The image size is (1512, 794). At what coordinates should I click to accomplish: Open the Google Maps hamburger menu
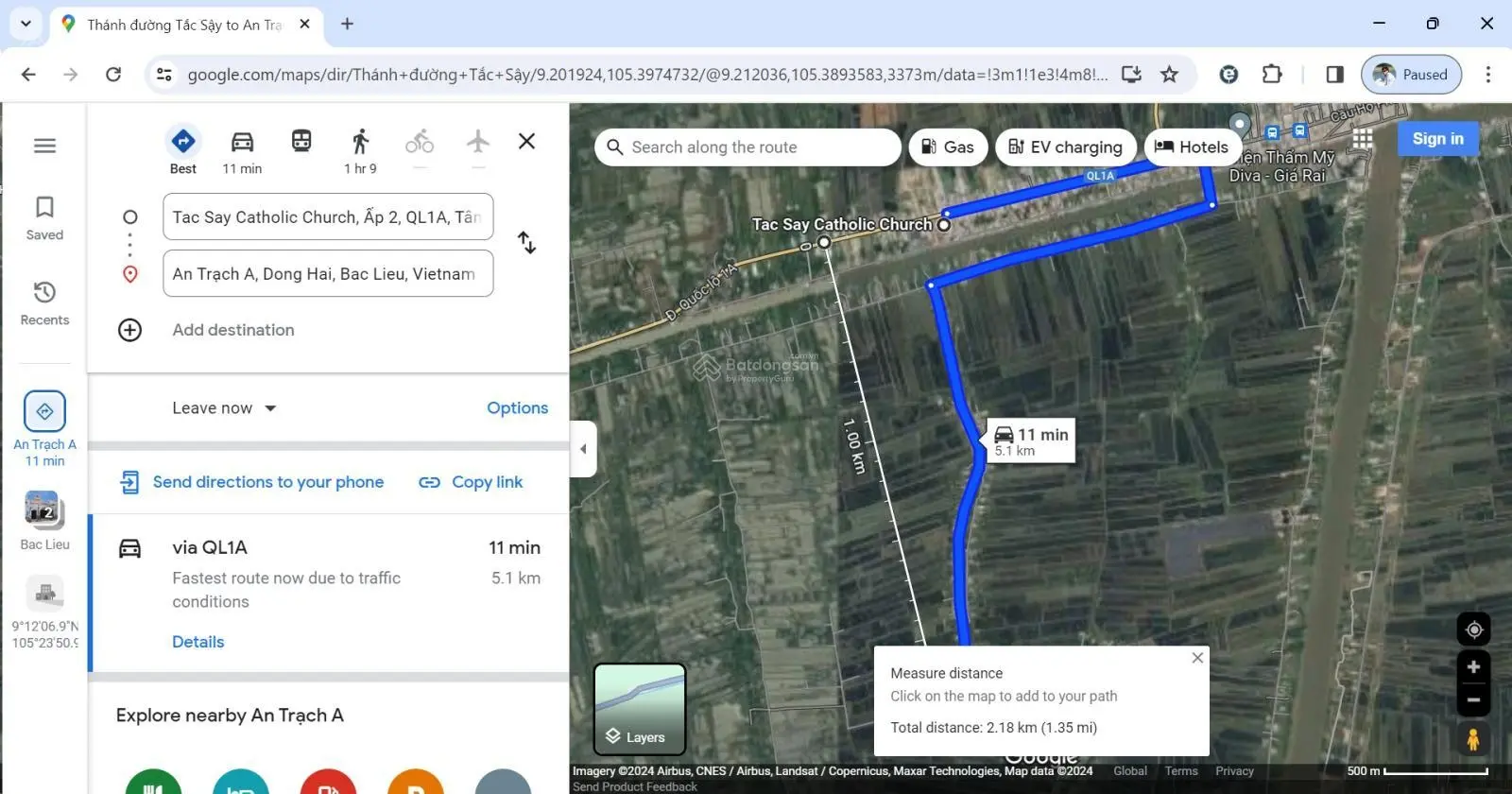click(x=44, y=146)
